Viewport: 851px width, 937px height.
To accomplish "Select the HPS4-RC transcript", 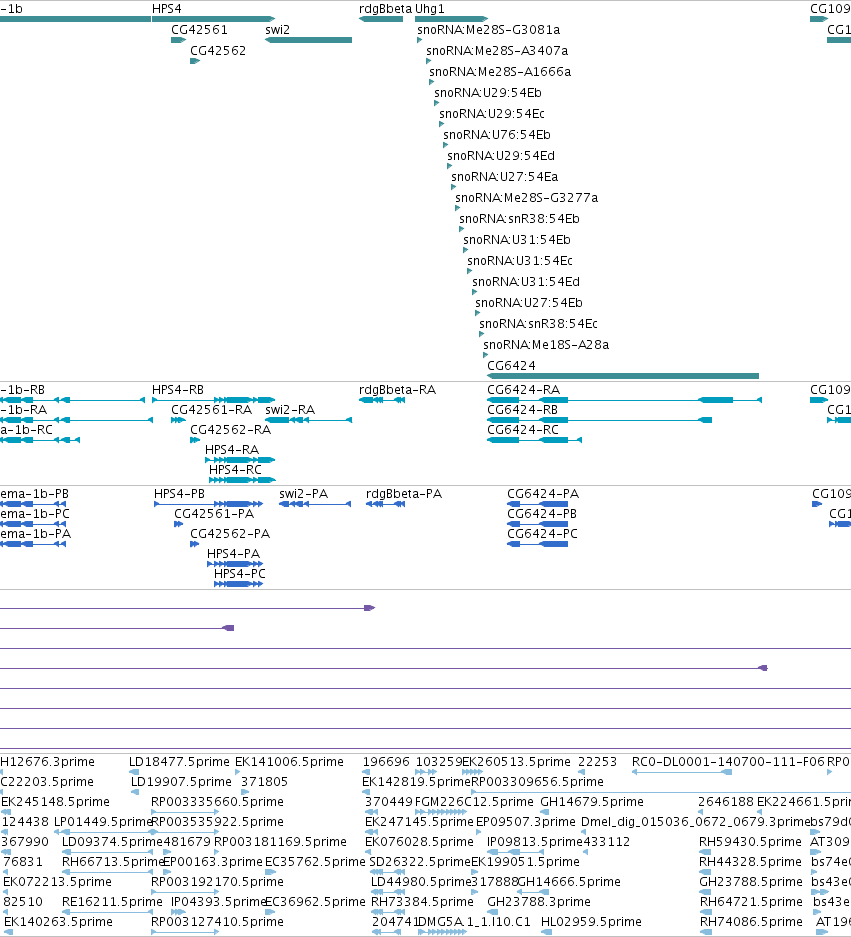I will pos(242,480).
